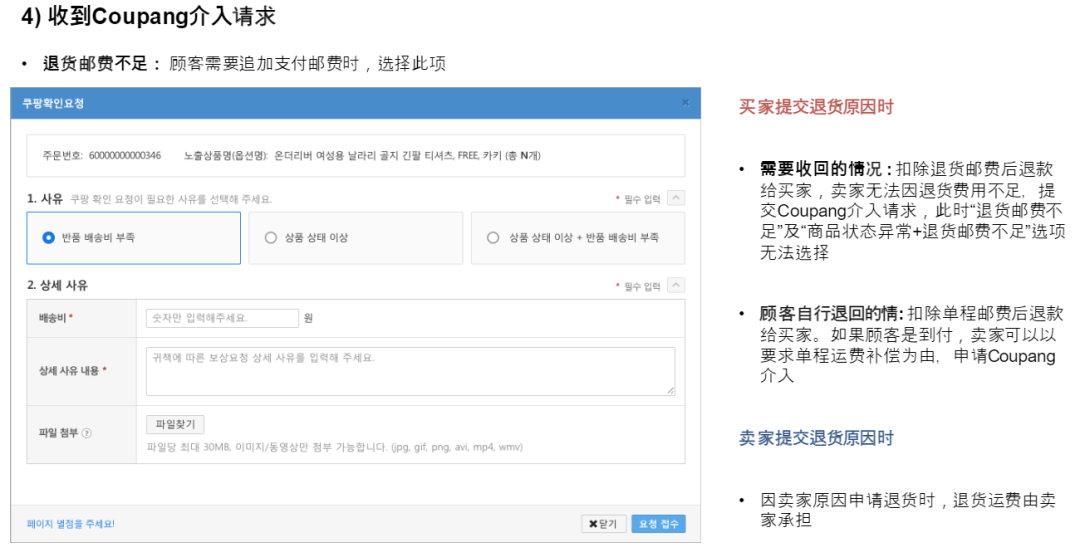
Task: Click the 상세 사유 내용 field label
Action: [x=69, y=371]
